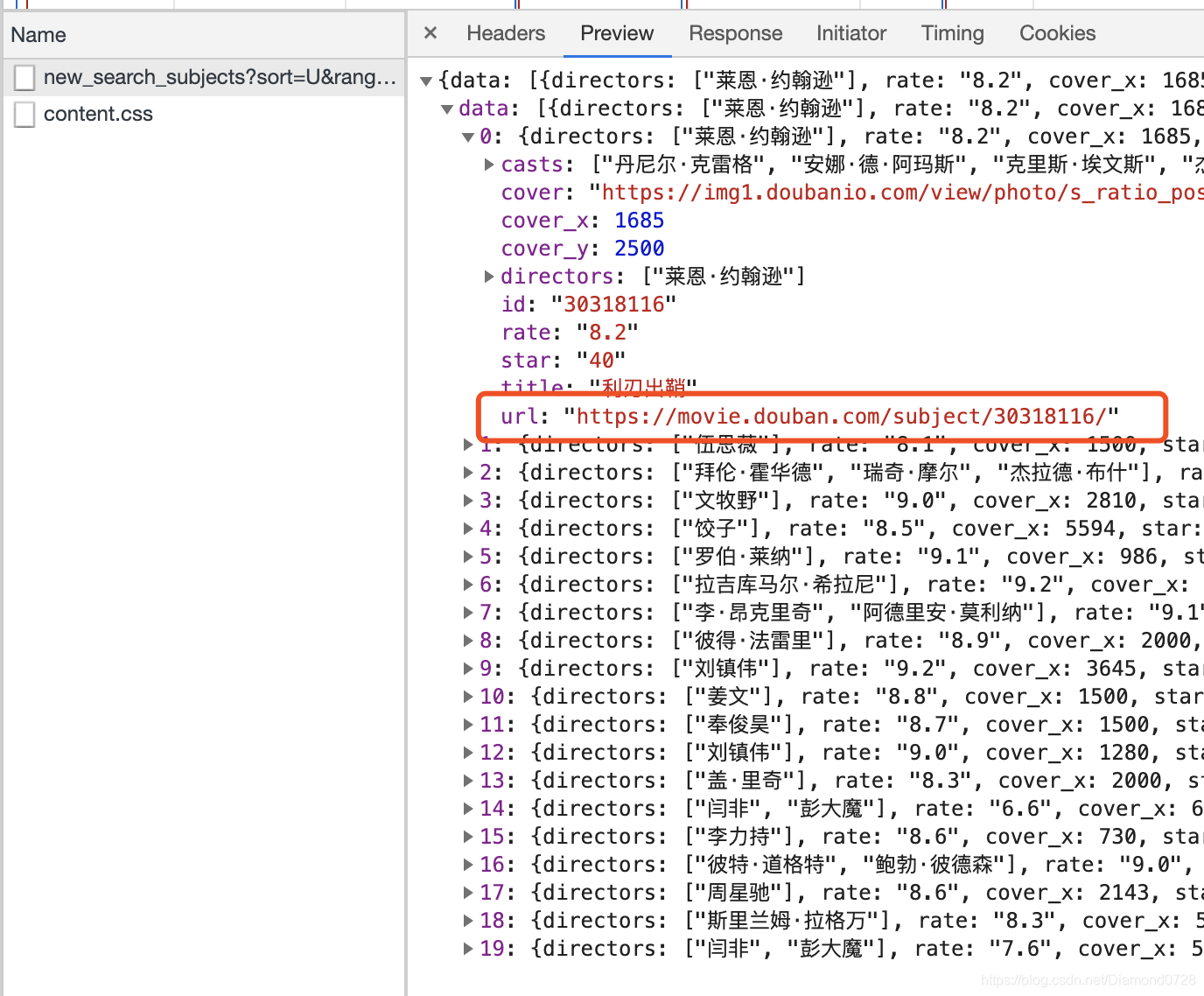Click the file icon beside content.css
Viewport: 1204px width, 996px height.
(25, 115)
